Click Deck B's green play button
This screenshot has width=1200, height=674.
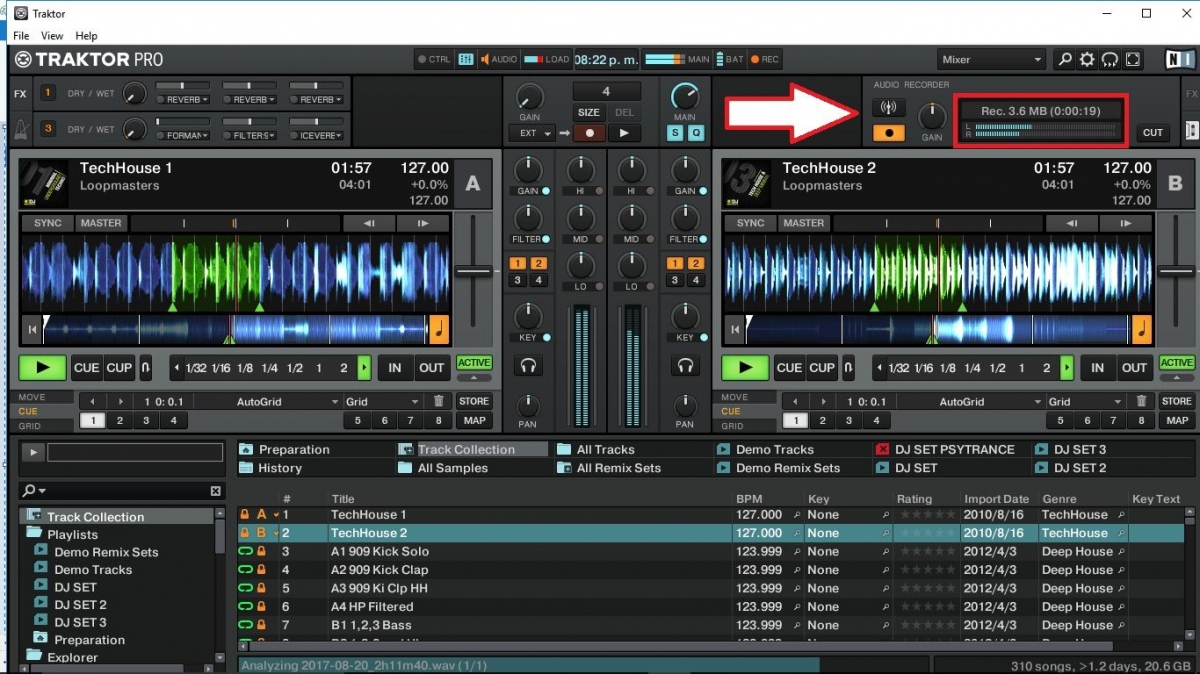(746, 368)
